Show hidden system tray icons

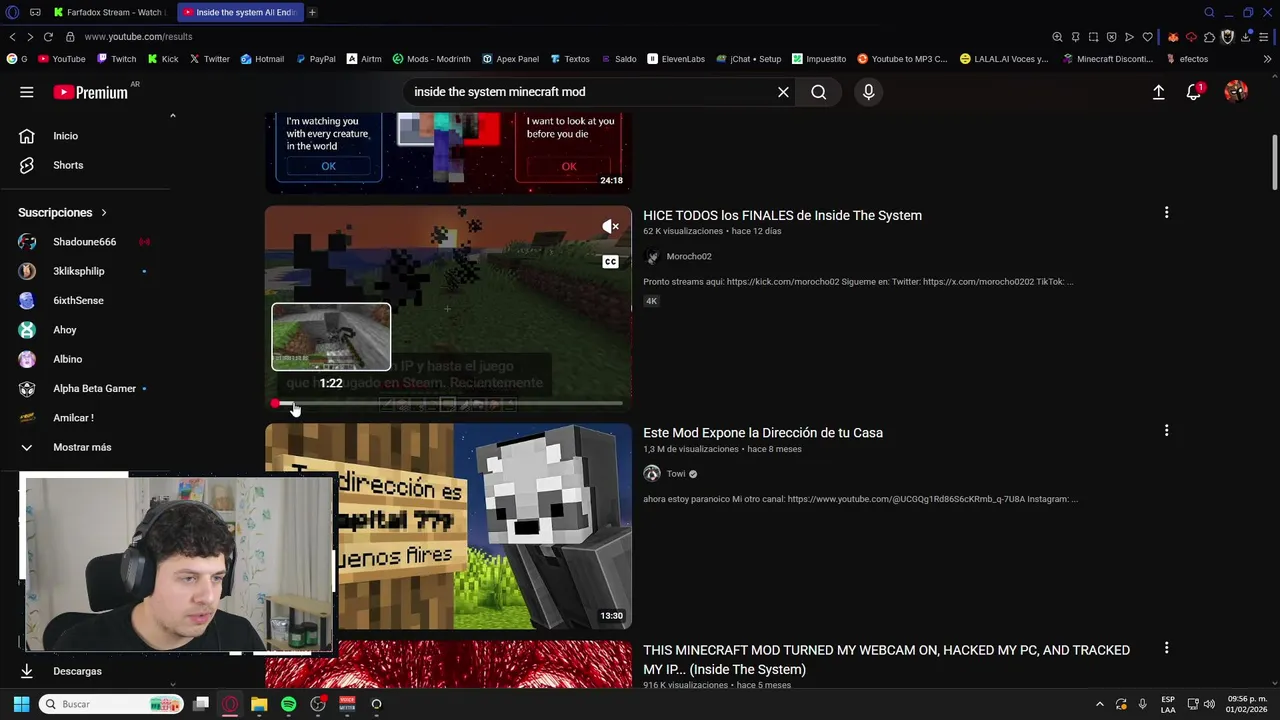1100,704
